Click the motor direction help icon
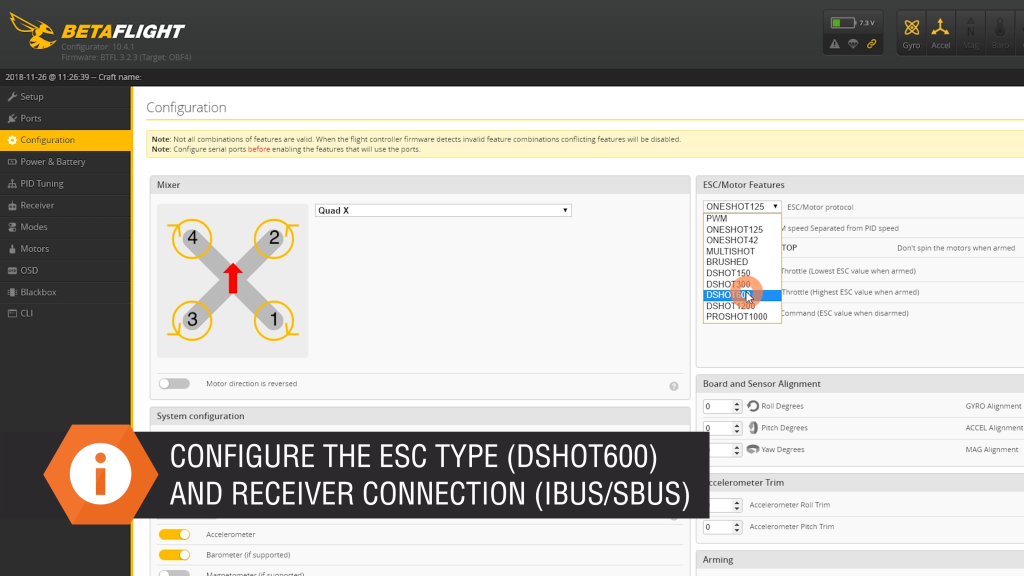The width and height of the screenshot is (1024, 576). [x=674, y=386]
